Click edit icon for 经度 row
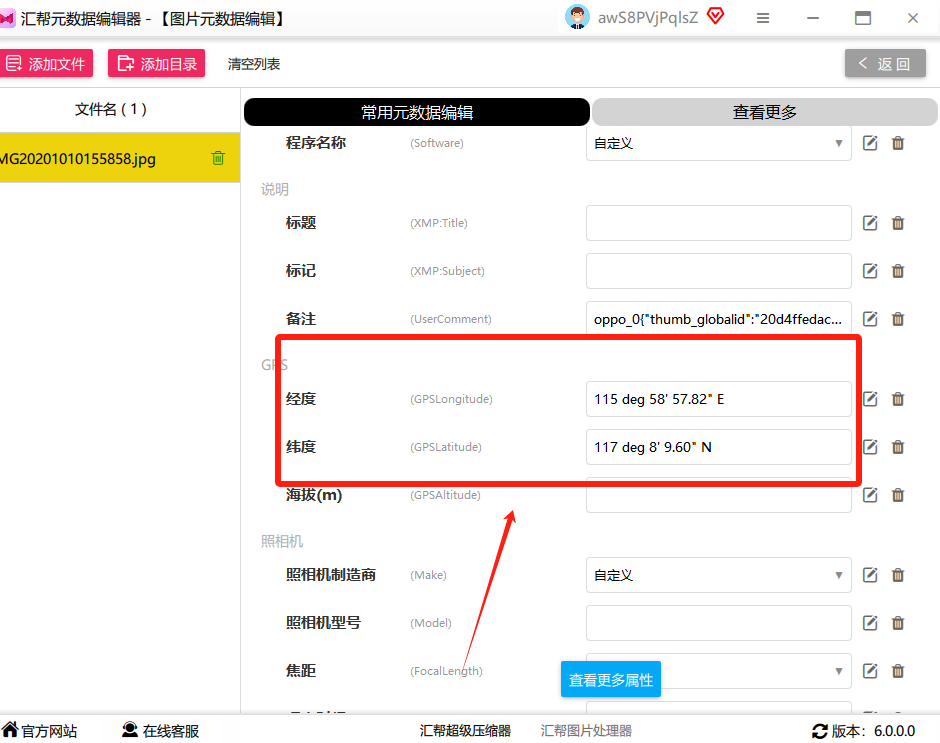 (x=870, y=399)
